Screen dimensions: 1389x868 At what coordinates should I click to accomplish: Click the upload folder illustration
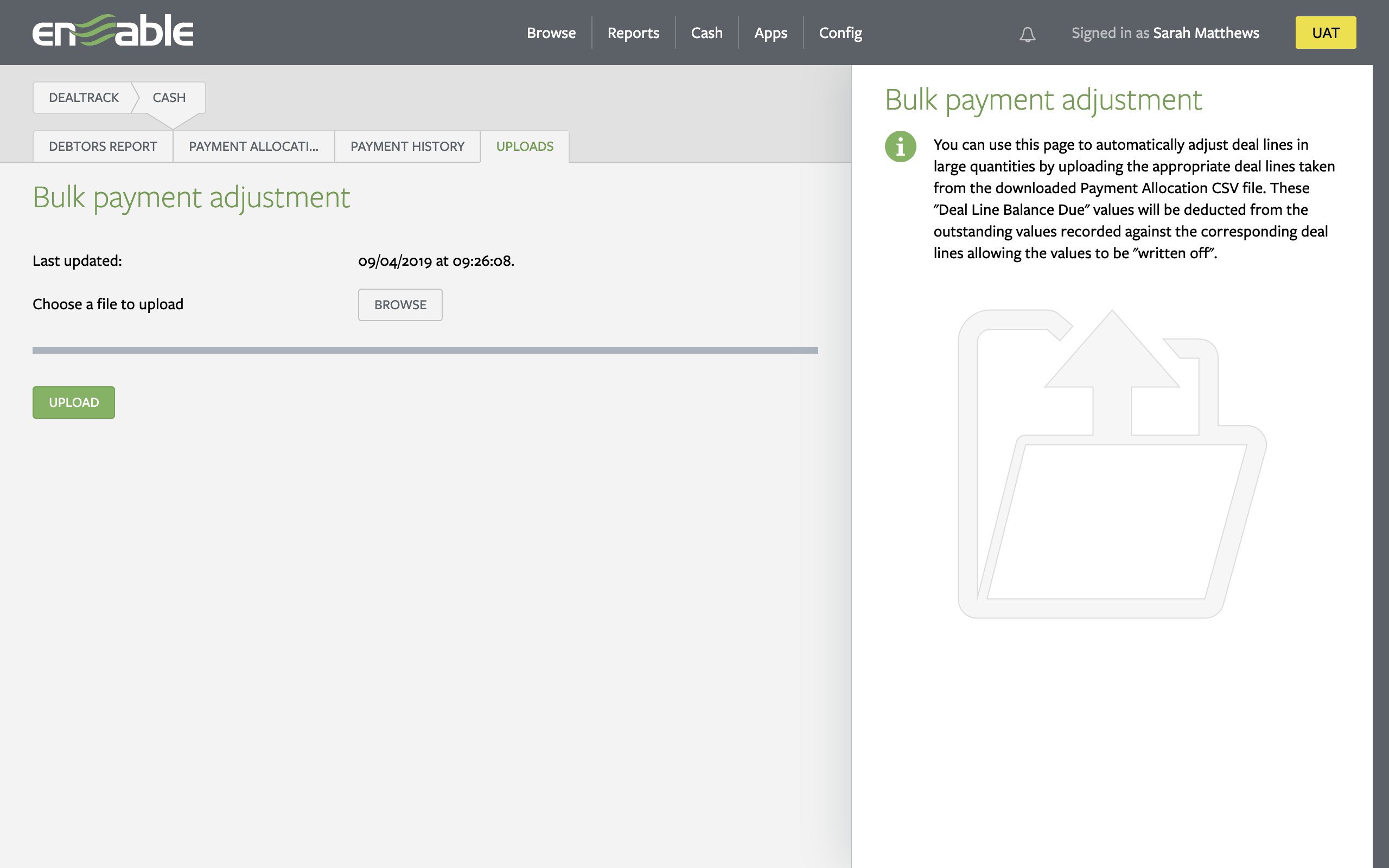click(x=1111, y=464)
